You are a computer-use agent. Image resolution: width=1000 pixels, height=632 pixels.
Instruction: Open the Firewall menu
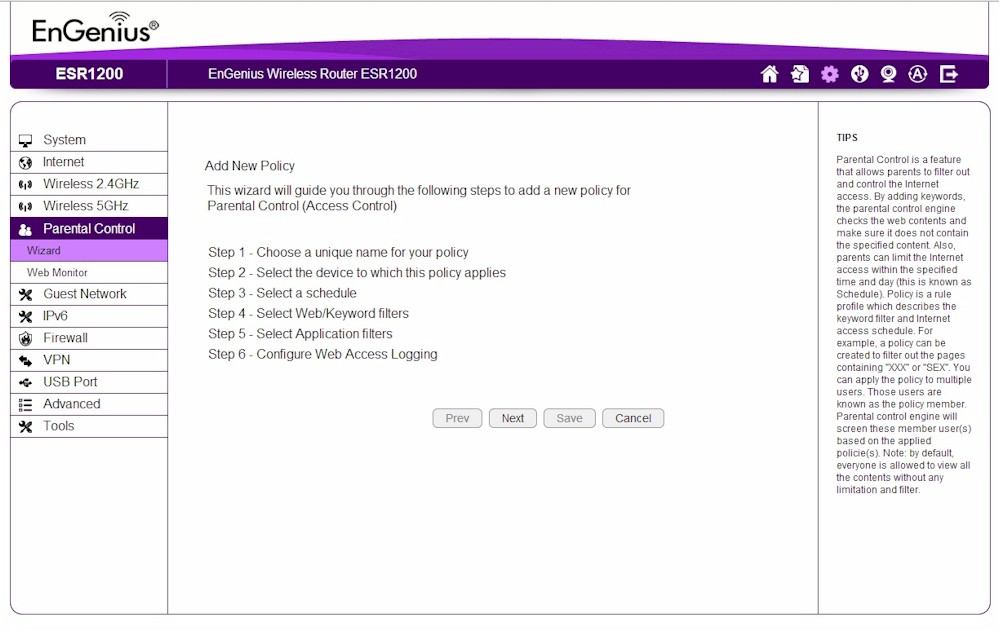[x=89, y=338]
